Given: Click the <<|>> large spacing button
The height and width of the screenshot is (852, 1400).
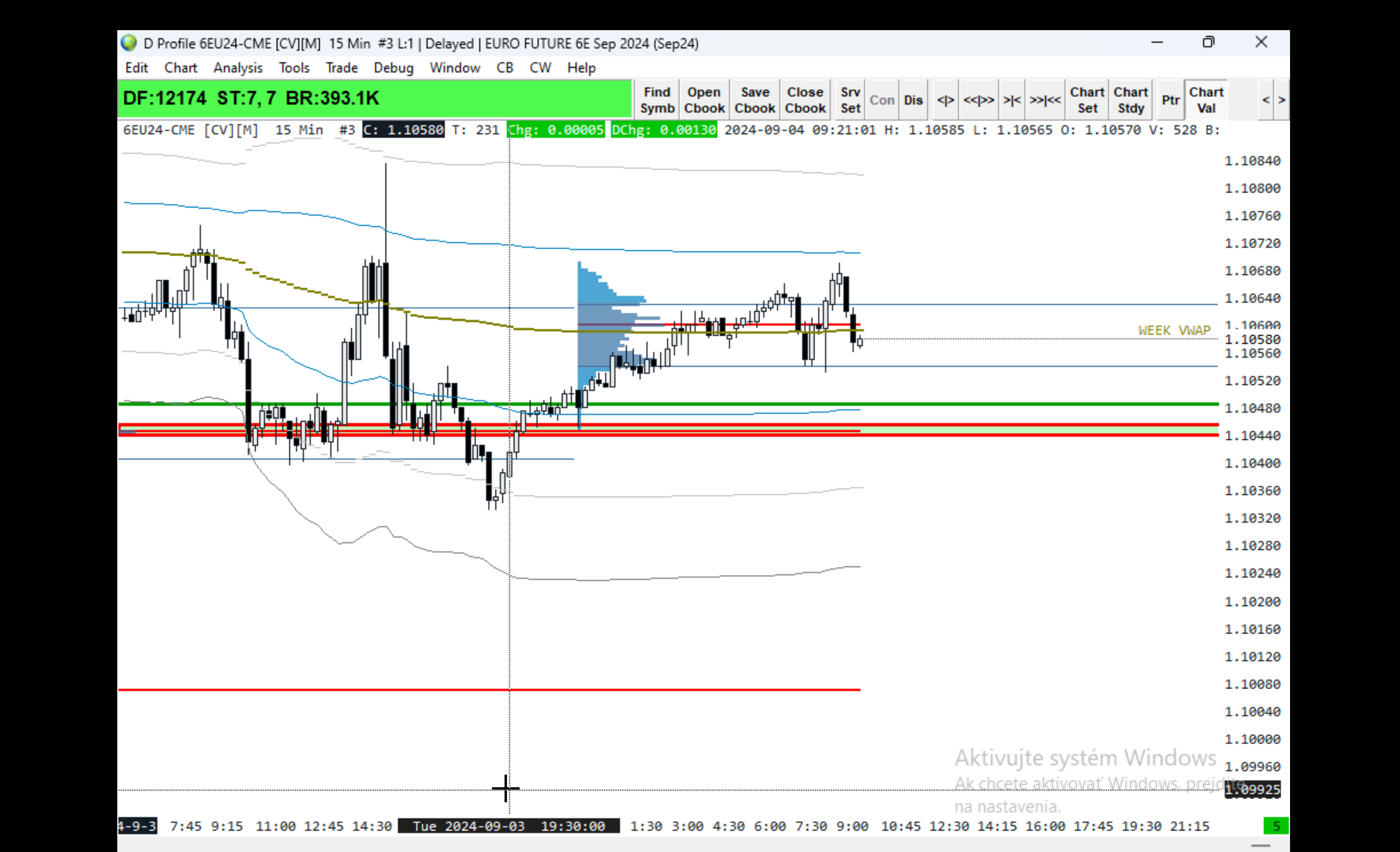Looking at the screenshot, I should (979, 100).
